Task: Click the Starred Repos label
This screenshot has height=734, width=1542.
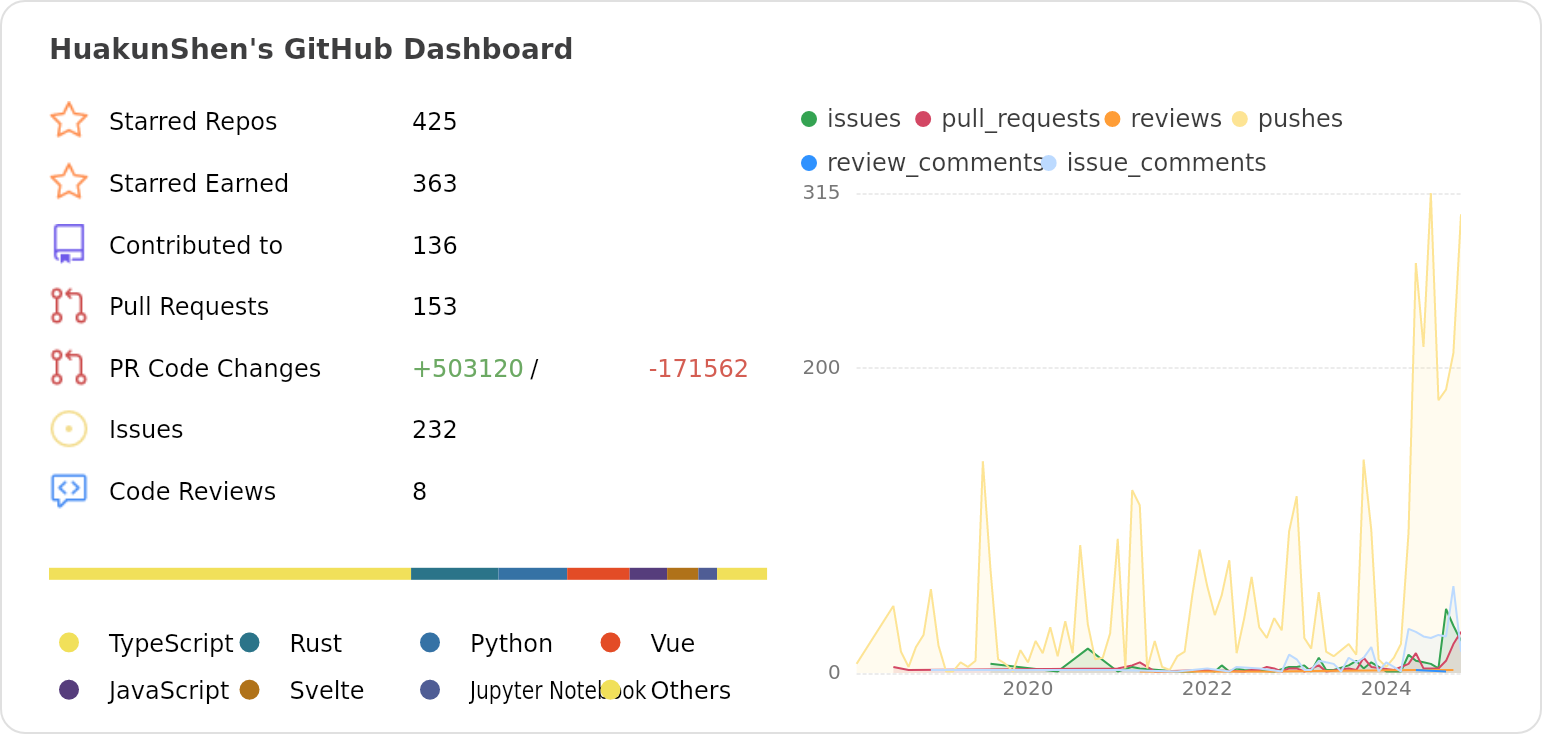Action: (x=193, y=122)
